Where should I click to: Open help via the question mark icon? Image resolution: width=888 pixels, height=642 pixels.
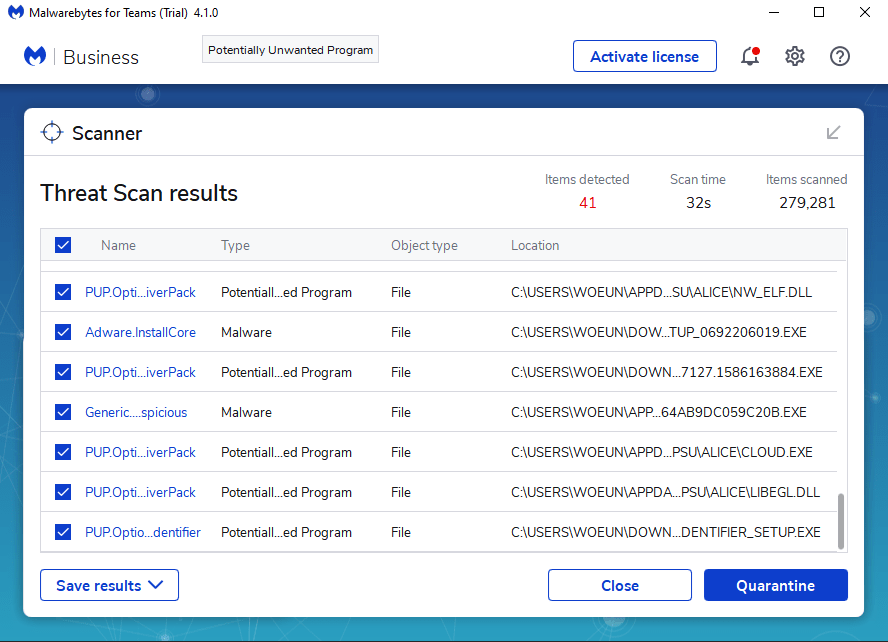[x=839, y=56]
